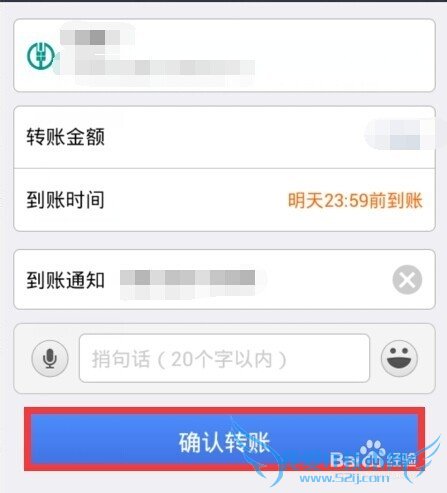The height and width of the screenshot is (493, 447).
Task: Clear the 到账通知 field with the X icon
Action: tap(407, 280)
